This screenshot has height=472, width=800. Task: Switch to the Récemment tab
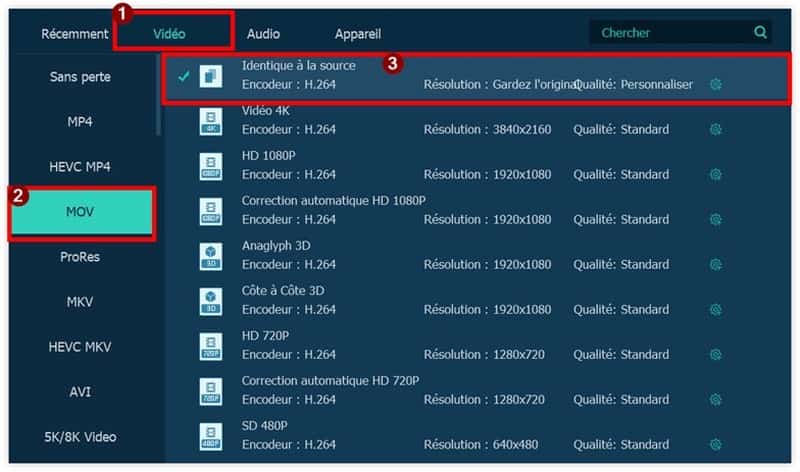(74, 34)
